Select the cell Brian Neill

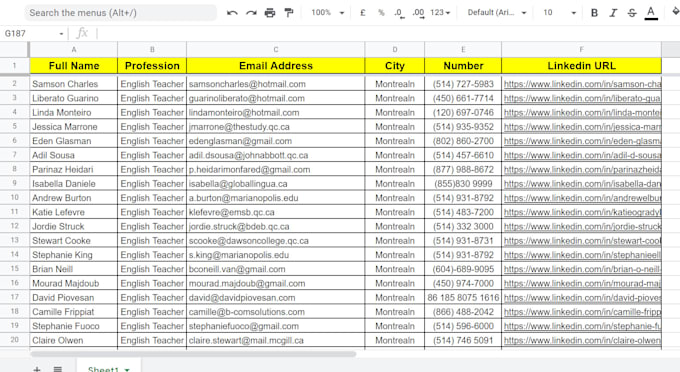coord(74,269)
